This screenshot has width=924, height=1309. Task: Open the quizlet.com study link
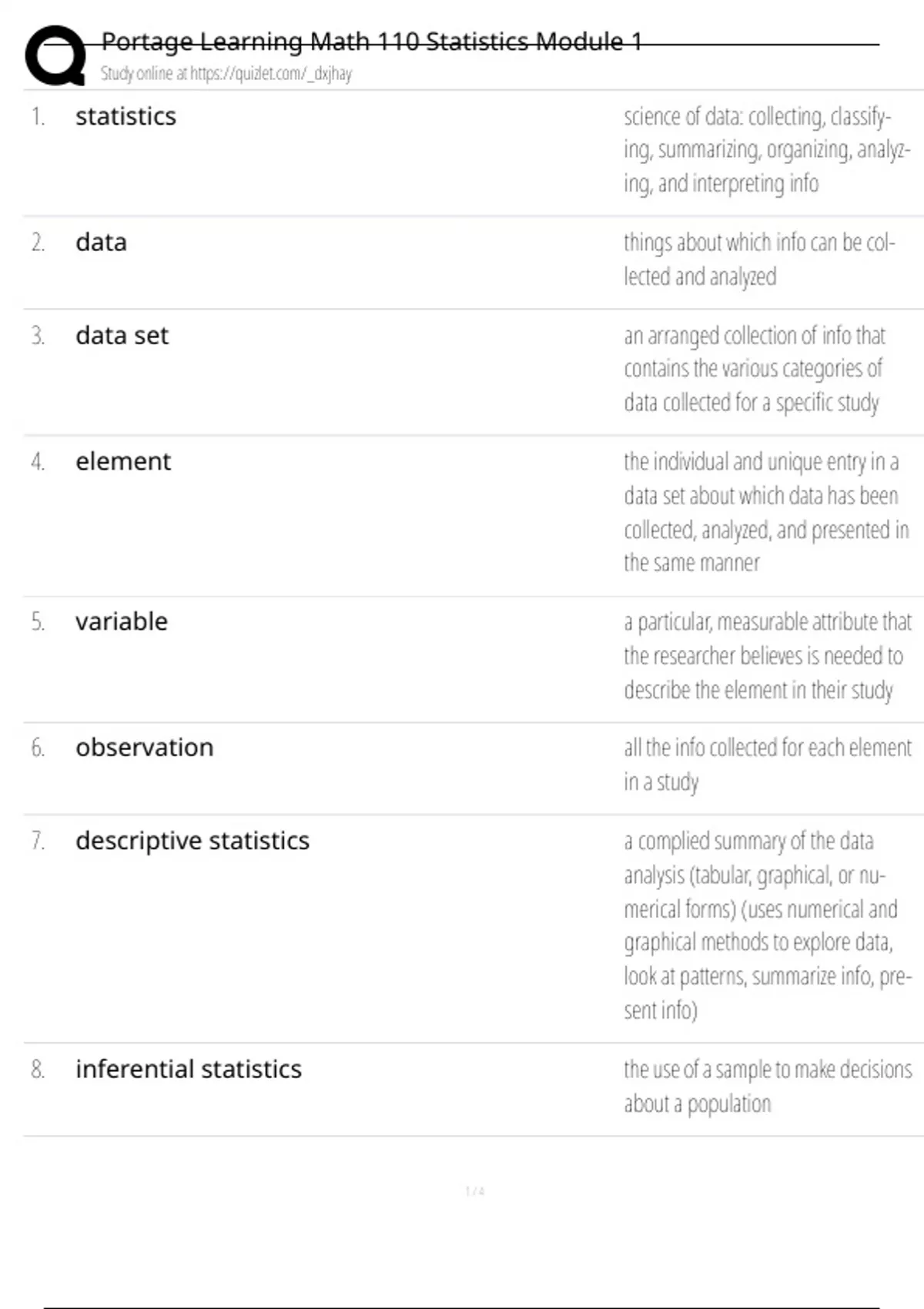[x=270, y=74]
